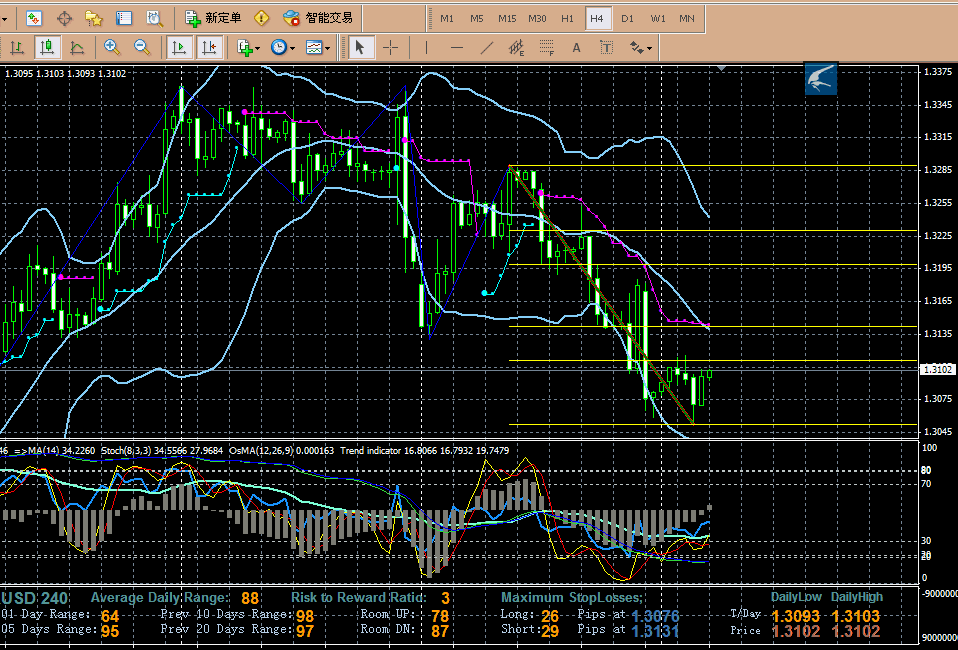Screen dimensions: 958x650
Task: Click the 智能交易 auto trading button
Action: [x=318, y=18]
